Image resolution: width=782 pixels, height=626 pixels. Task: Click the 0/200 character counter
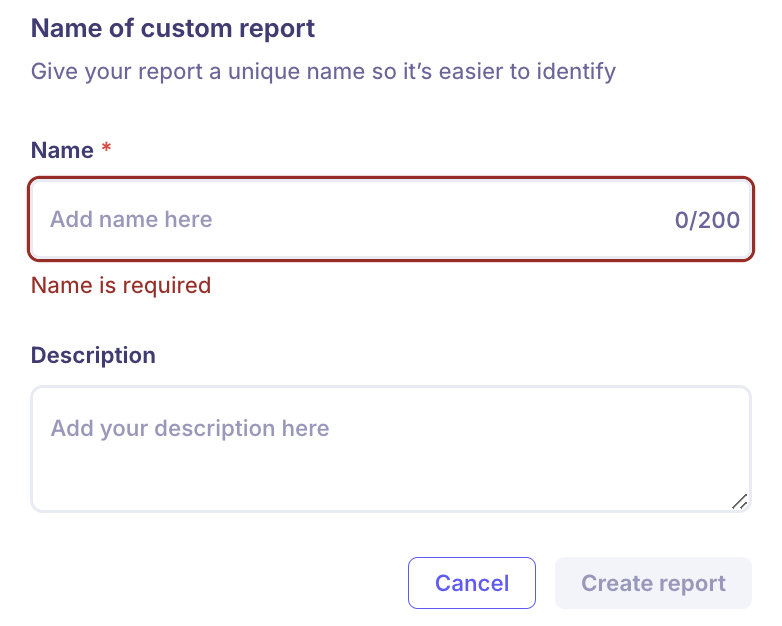707,220
